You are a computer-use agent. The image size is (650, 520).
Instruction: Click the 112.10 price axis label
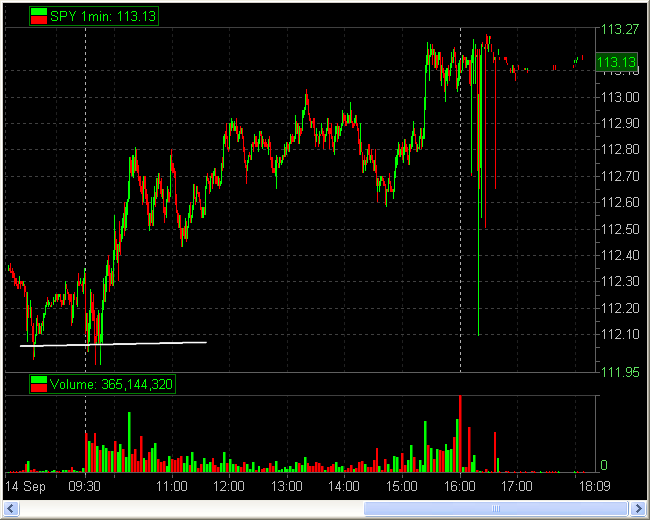tap(620, 334)
